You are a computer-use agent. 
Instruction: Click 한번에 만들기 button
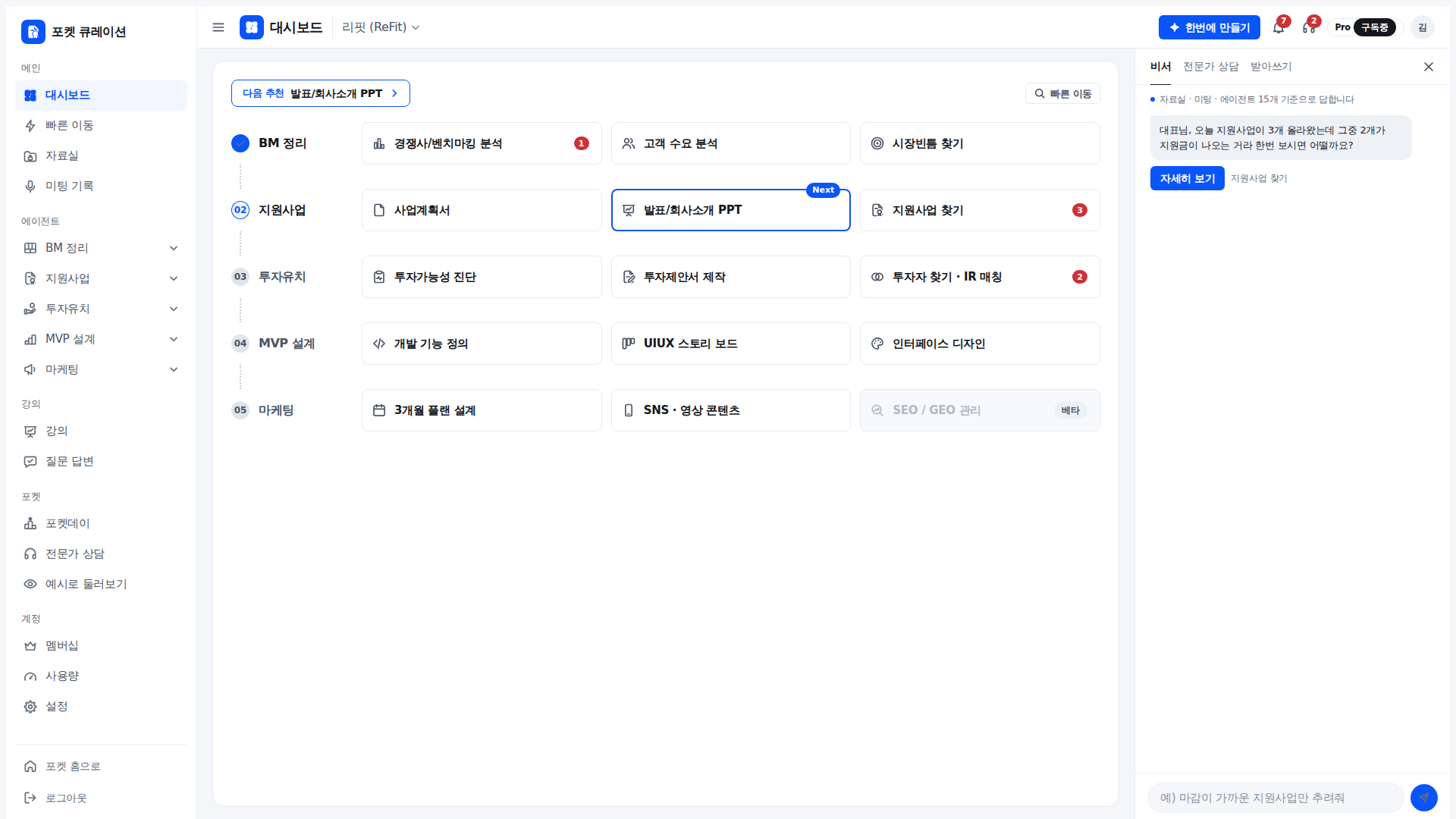[x=1209, y=27]
